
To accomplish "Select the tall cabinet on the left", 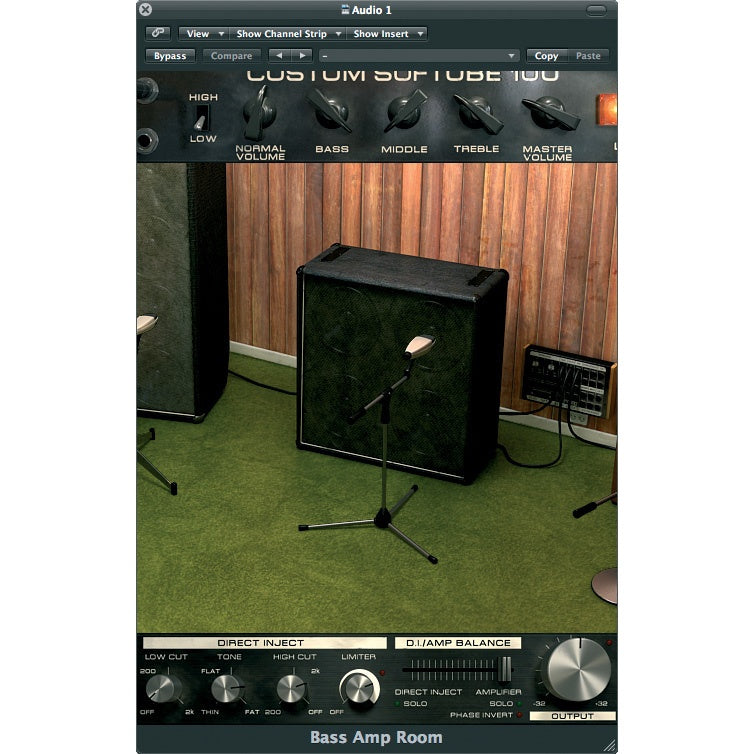I will click(182, 292).
